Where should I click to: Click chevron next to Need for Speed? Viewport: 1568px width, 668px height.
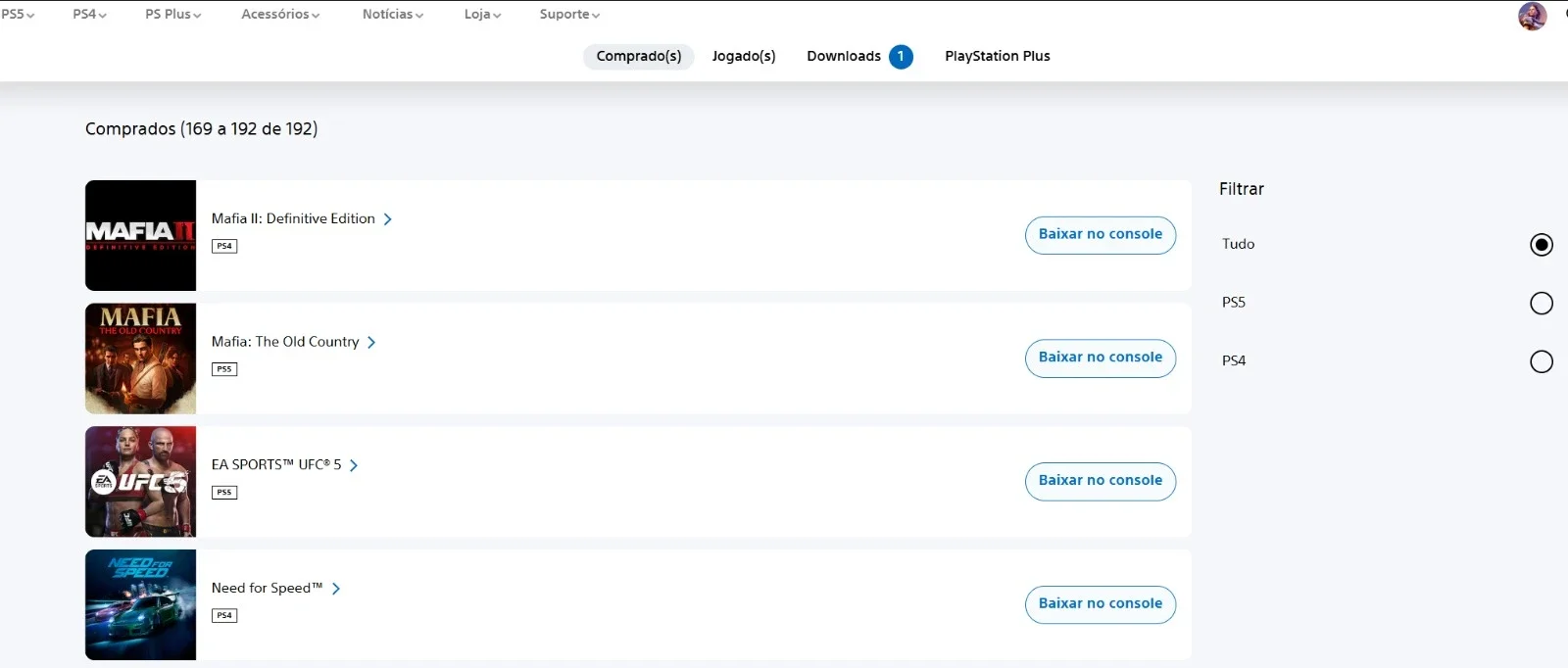336,590
